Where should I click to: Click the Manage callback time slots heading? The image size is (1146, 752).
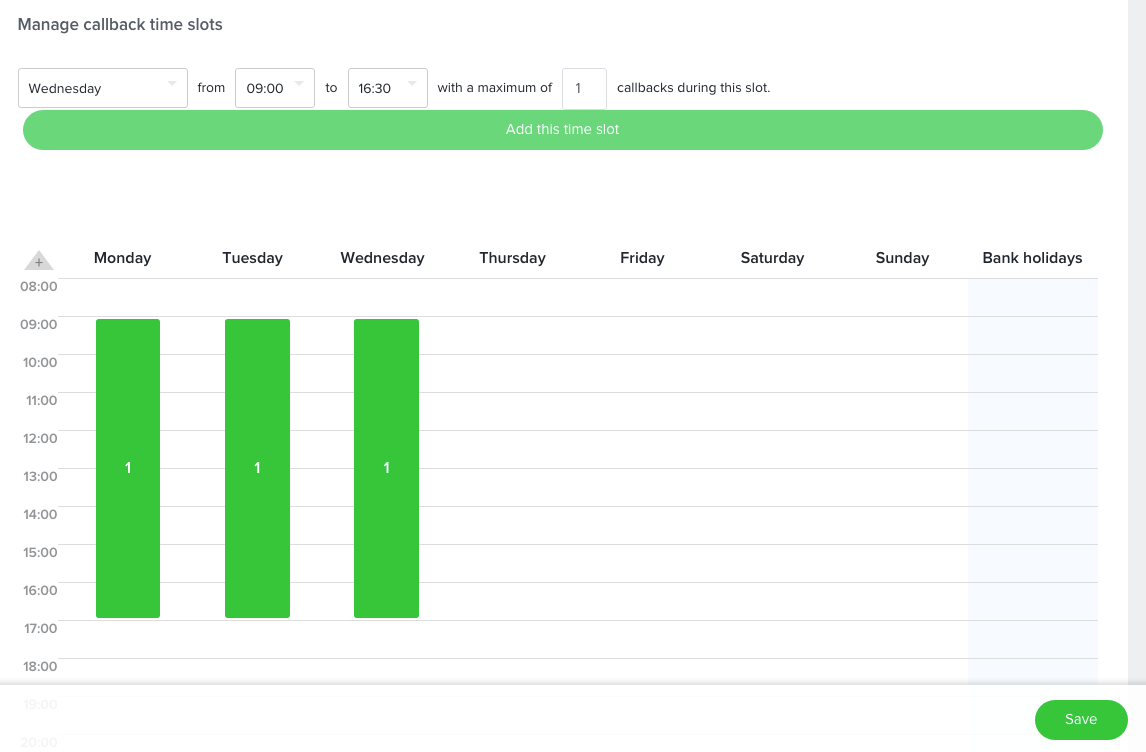120,25
